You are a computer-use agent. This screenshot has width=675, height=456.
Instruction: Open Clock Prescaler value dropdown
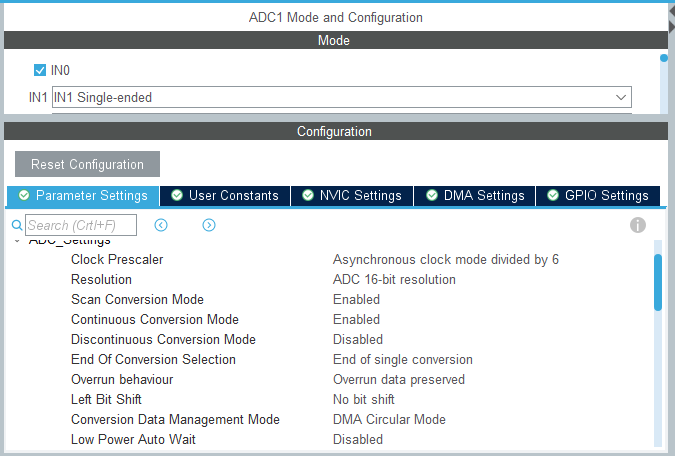click(x=446, y=259)
